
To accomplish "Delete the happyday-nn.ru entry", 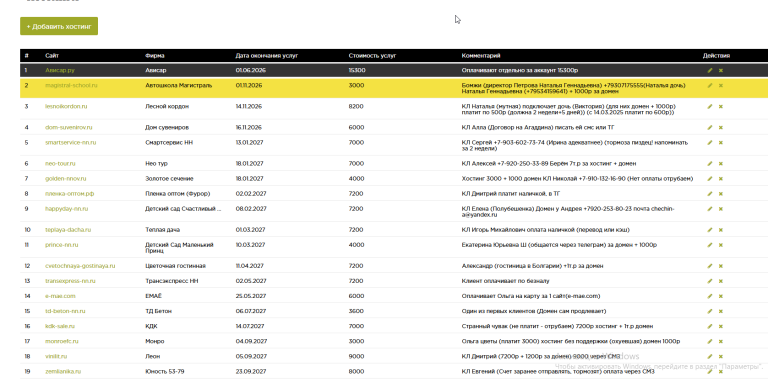I will 720,209.
